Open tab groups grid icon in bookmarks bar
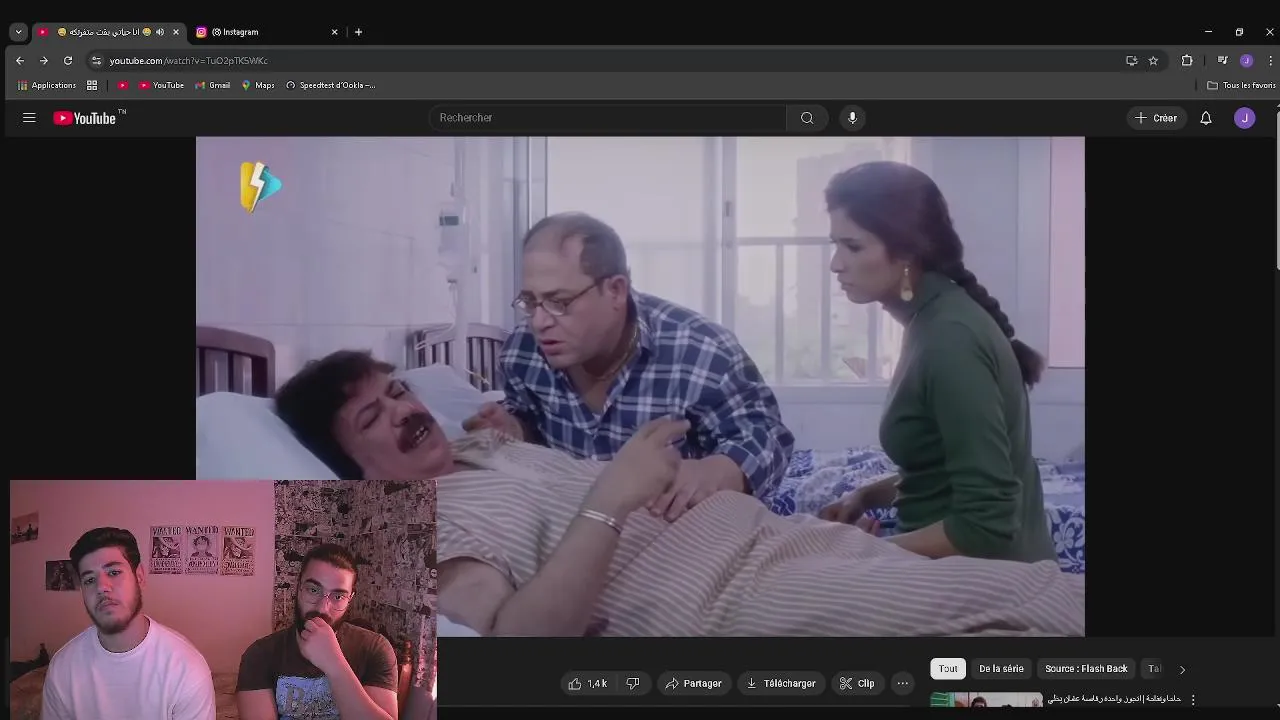The height and width of the screenshot is (720, 1280). 92,86
